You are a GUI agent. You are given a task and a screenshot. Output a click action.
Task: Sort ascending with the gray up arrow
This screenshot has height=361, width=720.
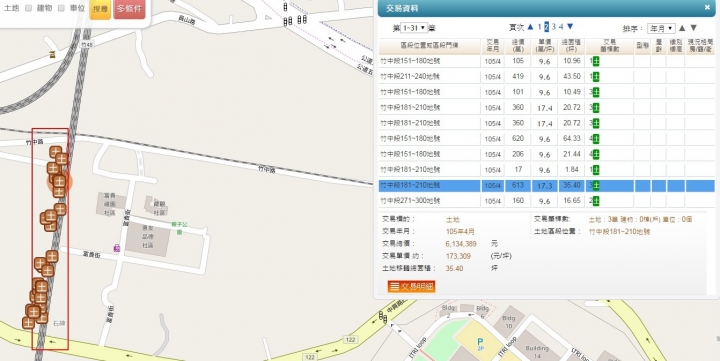coord(682,28)
